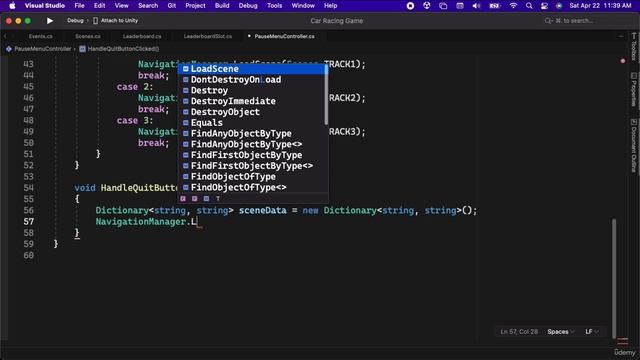Screen dimensions: 640x360
Task: Open the Edit menu
Action: 99,6
